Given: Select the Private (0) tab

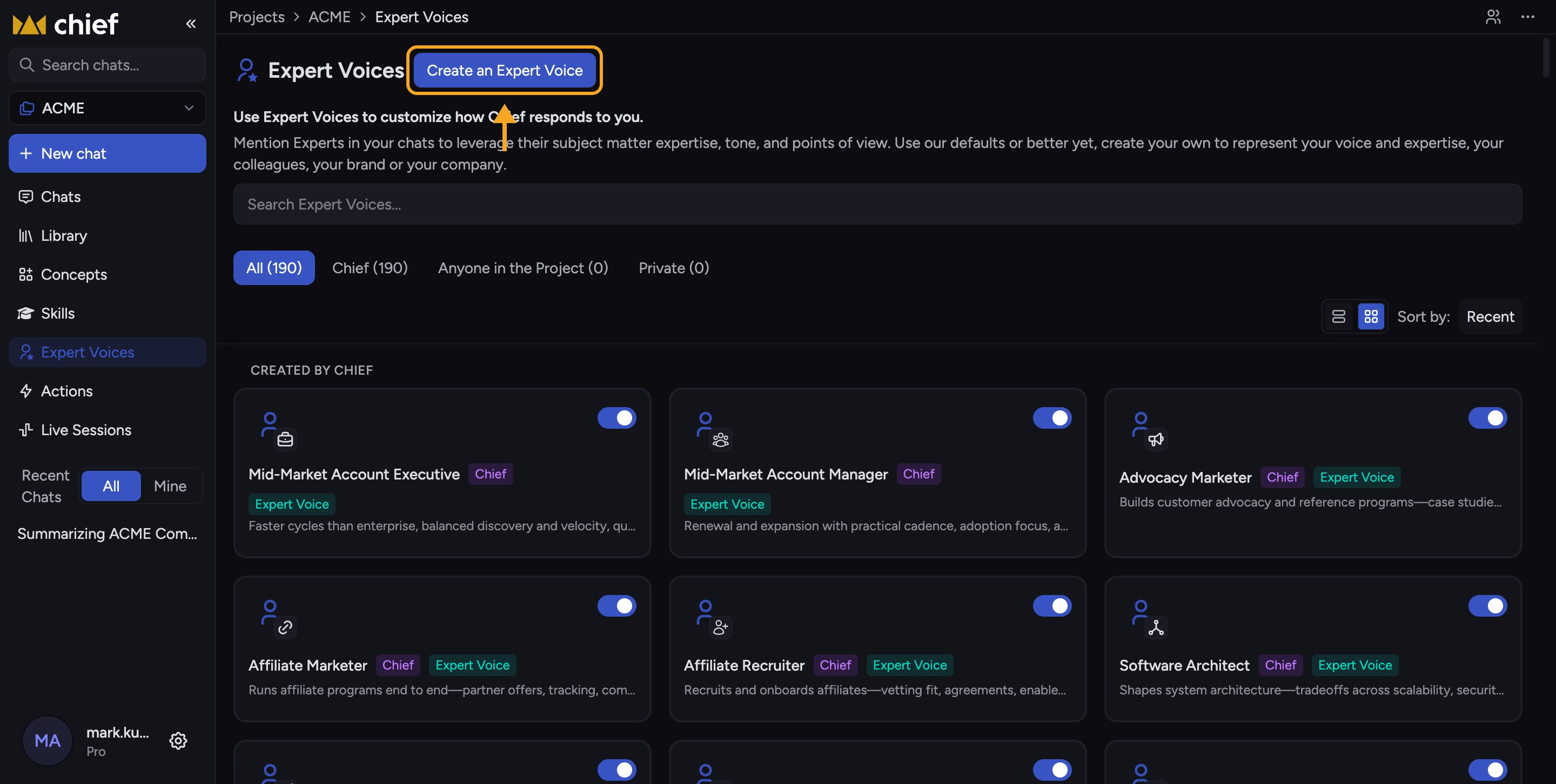Looking at the screenshot, I should point(674,267).
